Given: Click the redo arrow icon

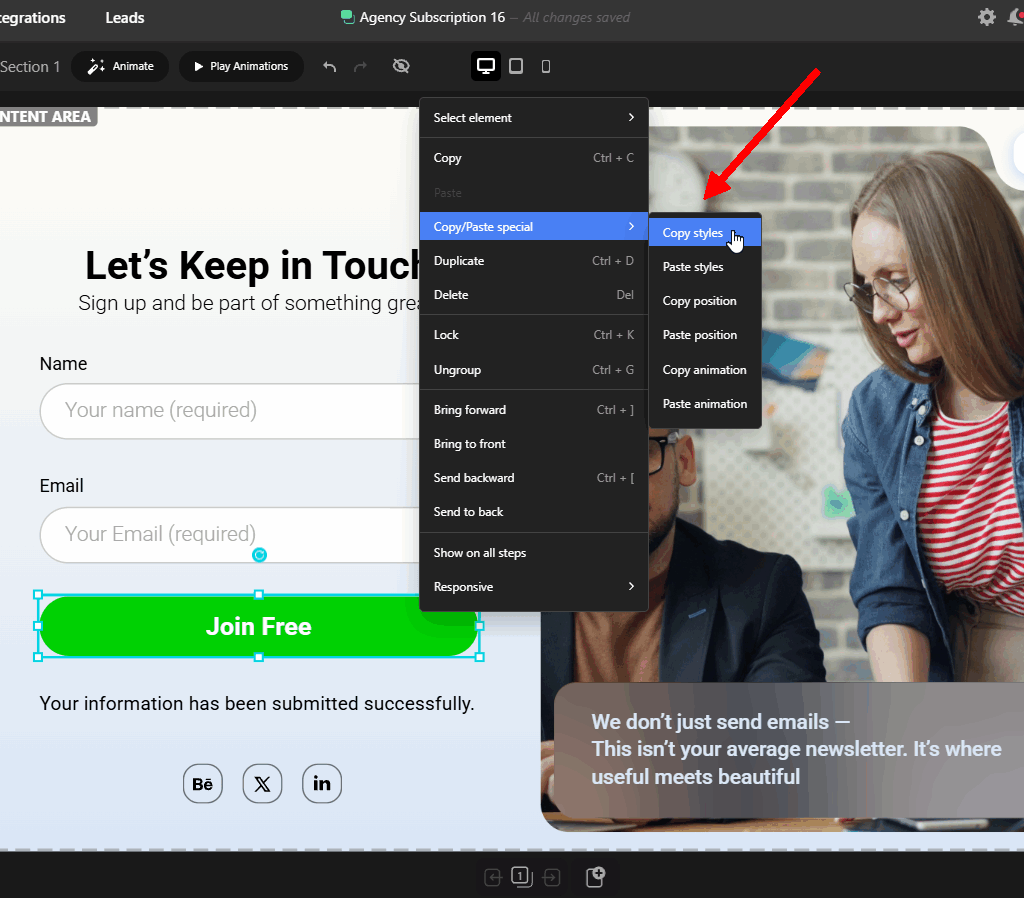Looking at the screenshot, I should [360, 66].
